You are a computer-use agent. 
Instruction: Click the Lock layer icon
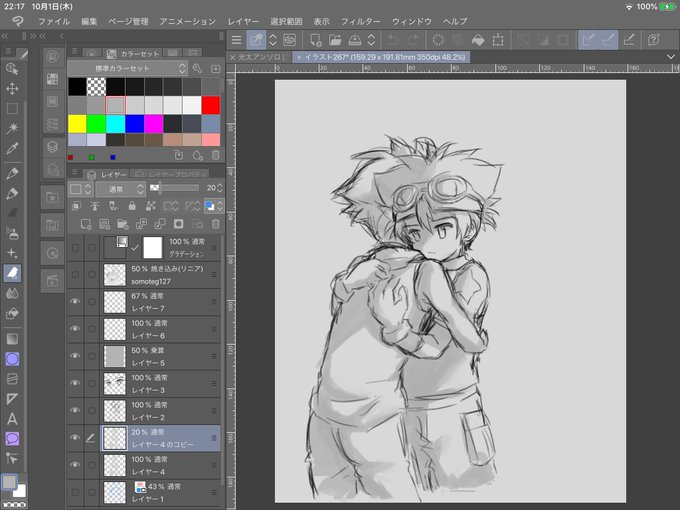132,206
